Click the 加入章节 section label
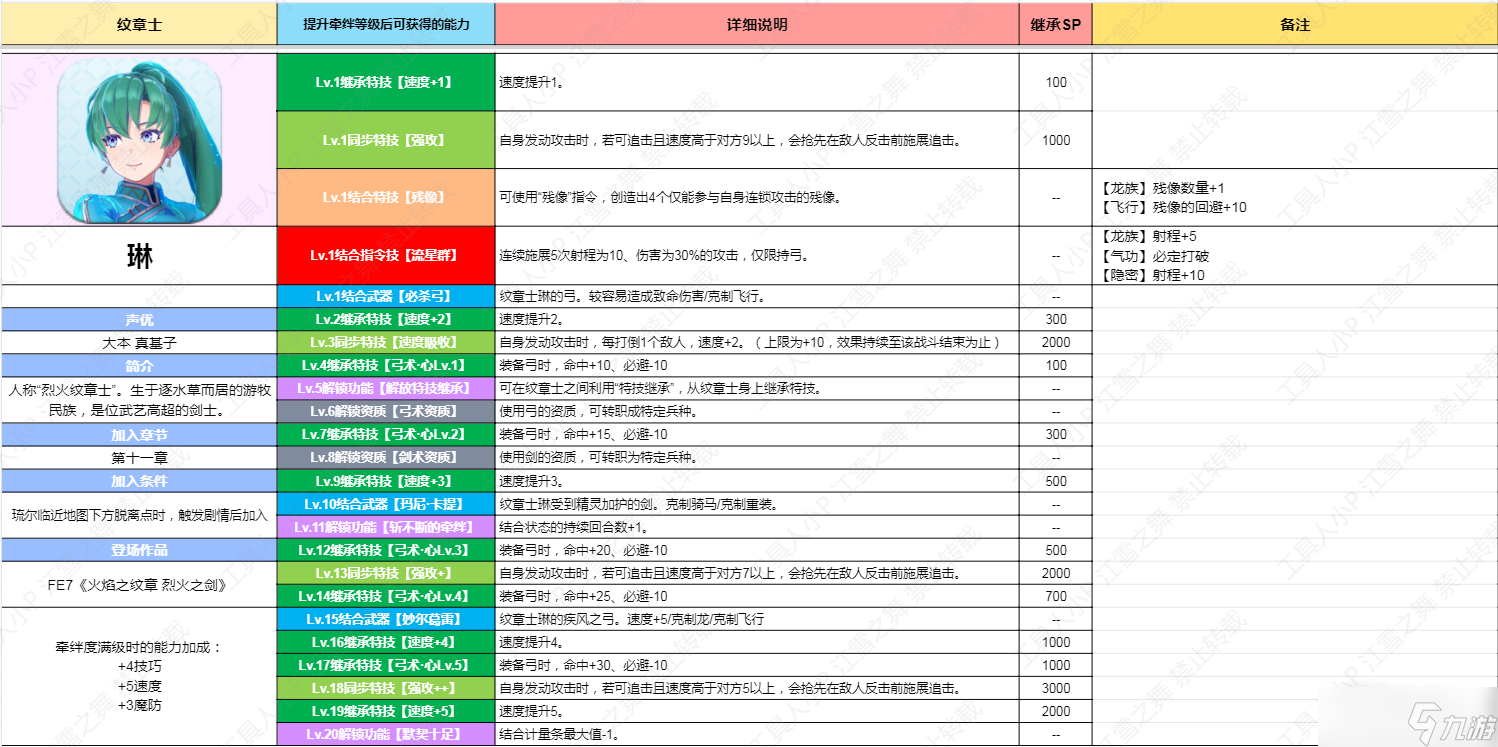 pyautogui.click(x=139, y=435)
